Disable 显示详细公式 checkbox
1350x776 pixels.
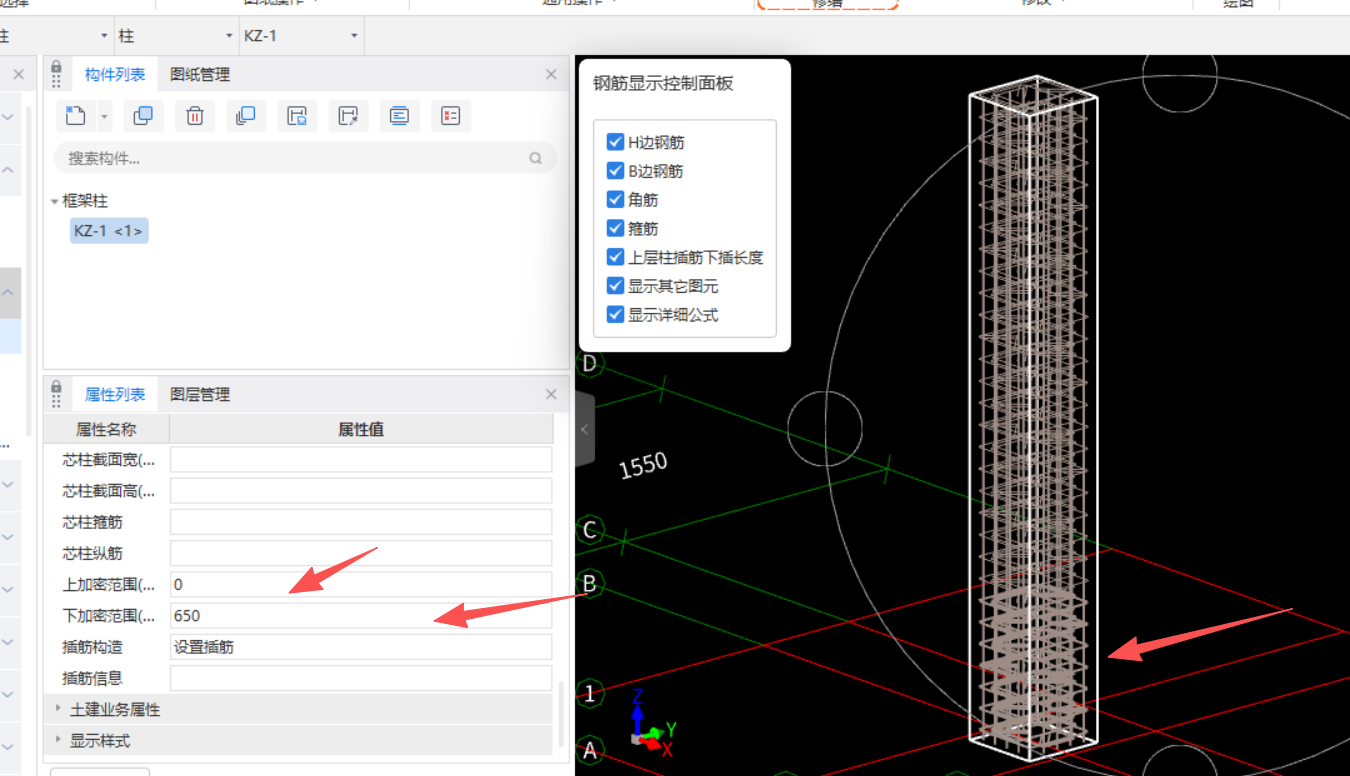pos(616,315)
